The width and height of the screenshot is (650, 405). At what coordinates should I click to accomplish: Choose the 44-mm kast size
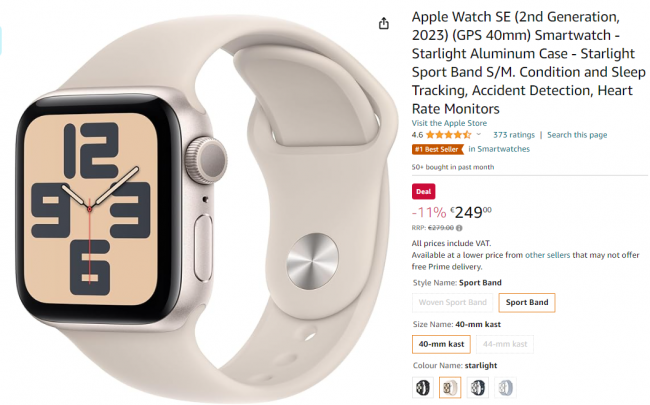[505, 344]
